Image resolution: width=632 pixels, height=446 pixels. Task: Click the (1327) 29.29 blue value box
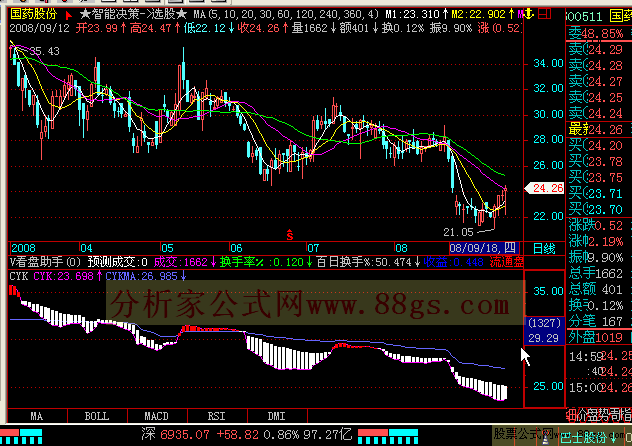tap(544, 330)
